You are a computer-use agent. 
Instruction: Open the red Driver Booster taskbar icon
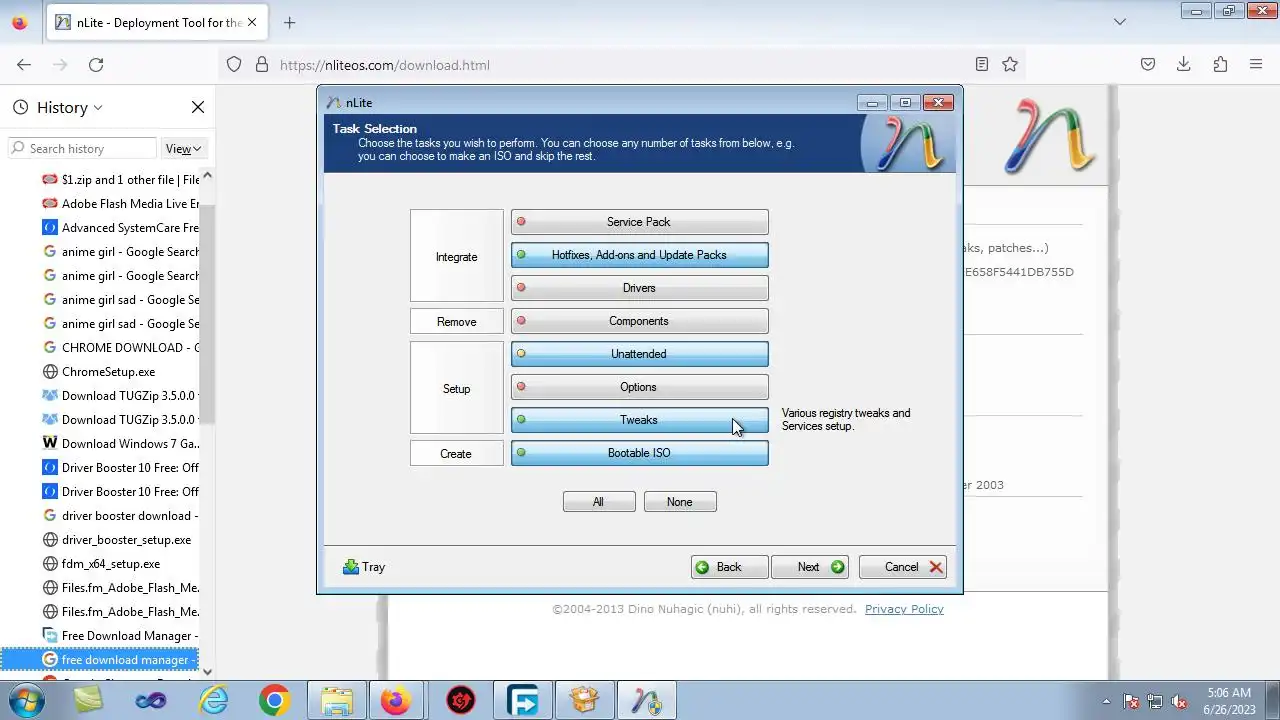[x=460, y=701]
